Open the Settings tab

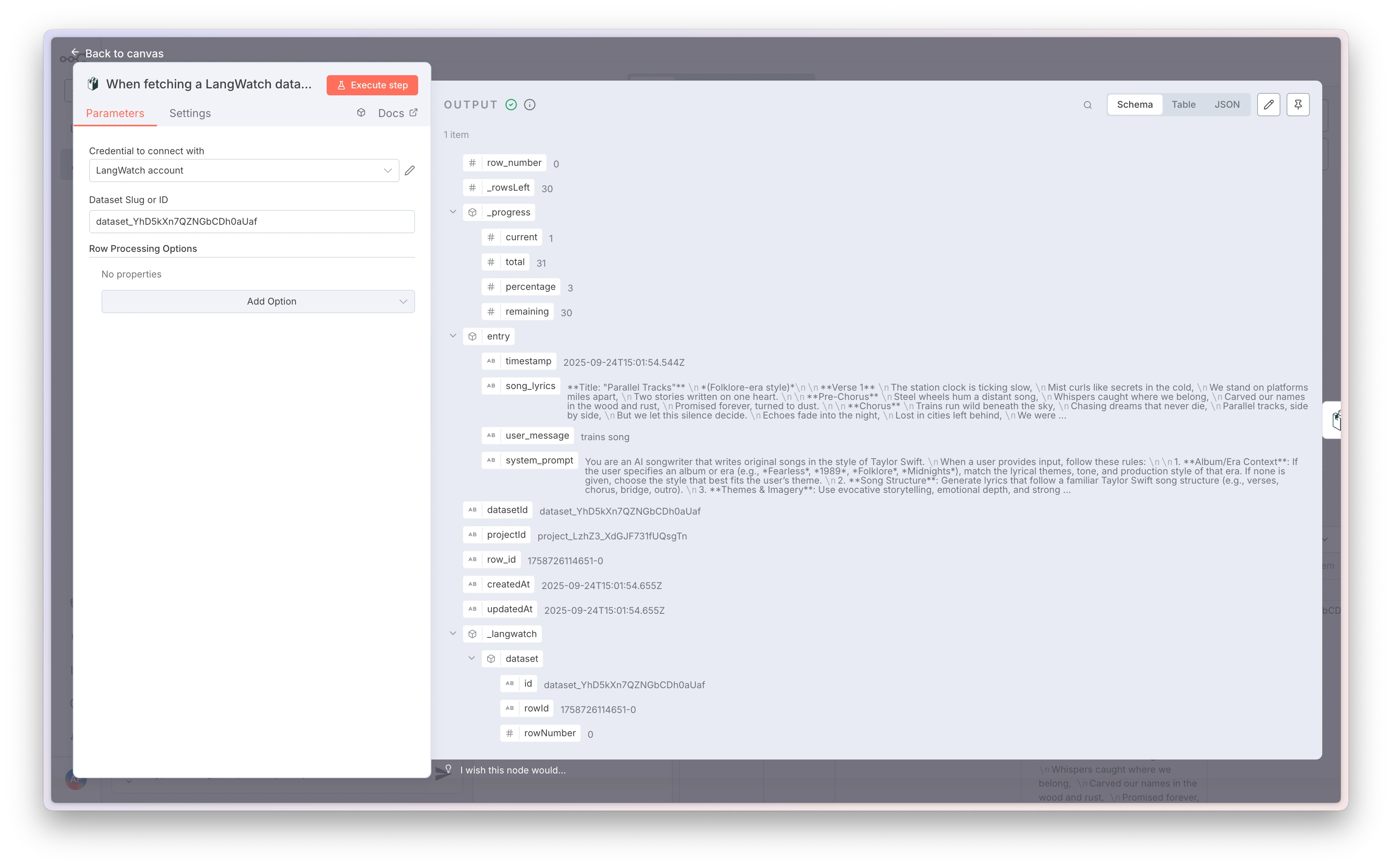click(x=190, y=113)
